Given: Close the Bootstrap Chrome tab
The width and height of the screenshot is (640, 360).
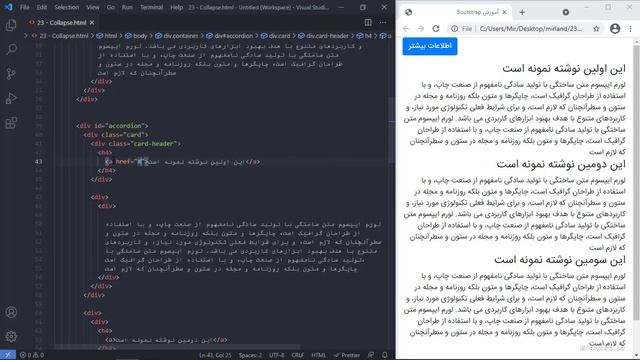Looking at the screenshot, I should [x=504, y=12].
